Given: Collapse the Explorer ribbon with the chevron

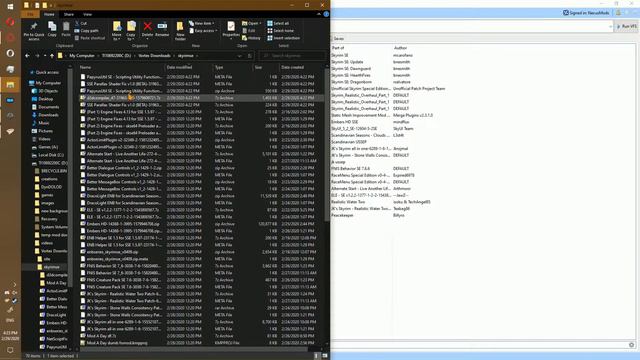Looking at the screenshot, I should click(319, 14).
